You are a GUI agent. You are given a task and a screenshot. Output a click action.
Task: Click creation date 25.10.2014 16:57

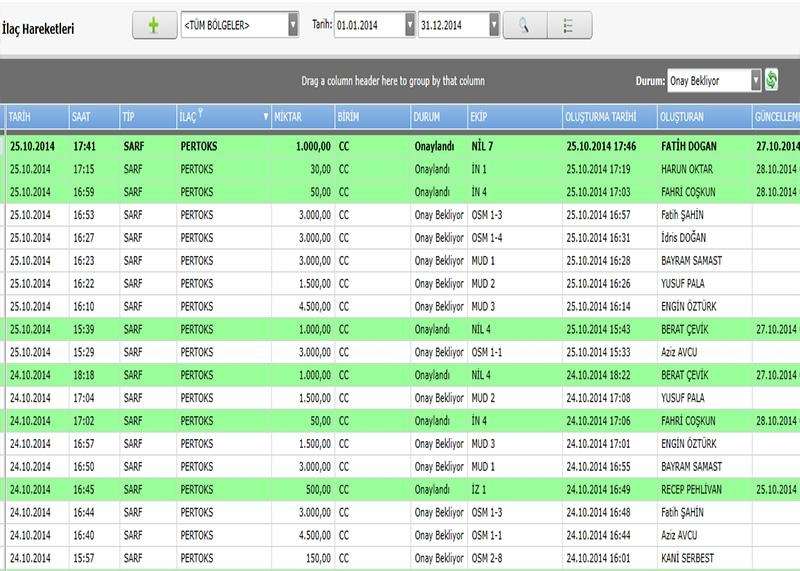point(598,215)
